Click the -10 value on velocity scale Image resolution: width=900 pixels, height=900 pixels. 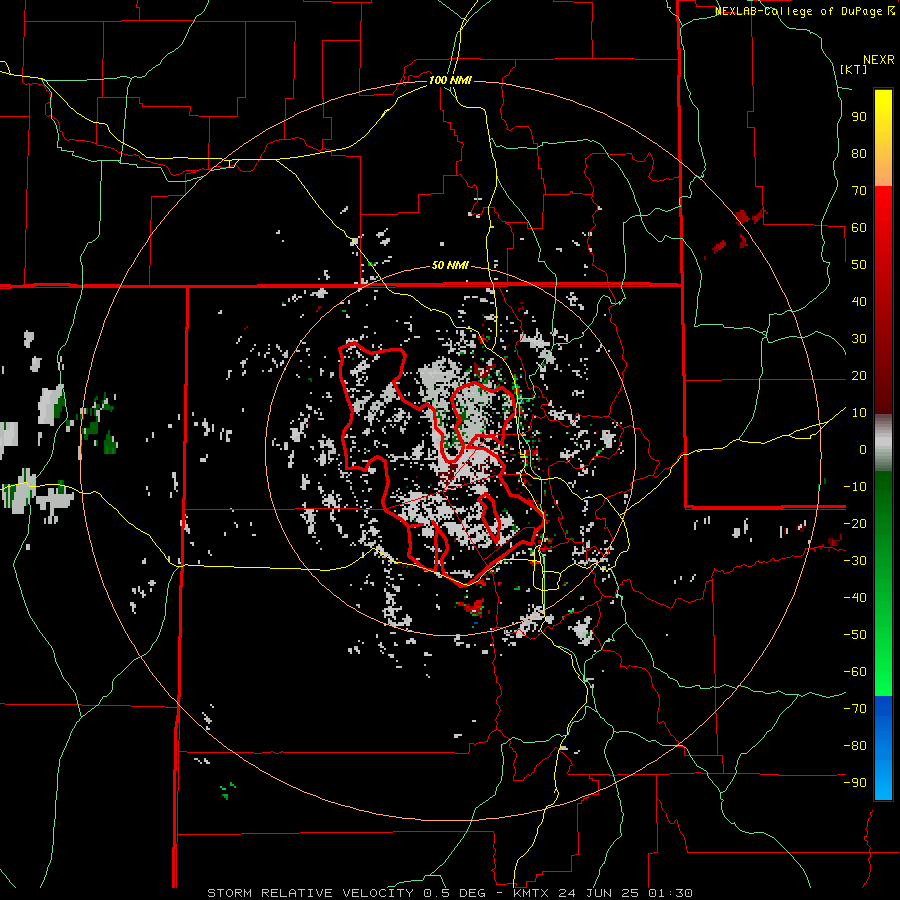tap(855, 487)
